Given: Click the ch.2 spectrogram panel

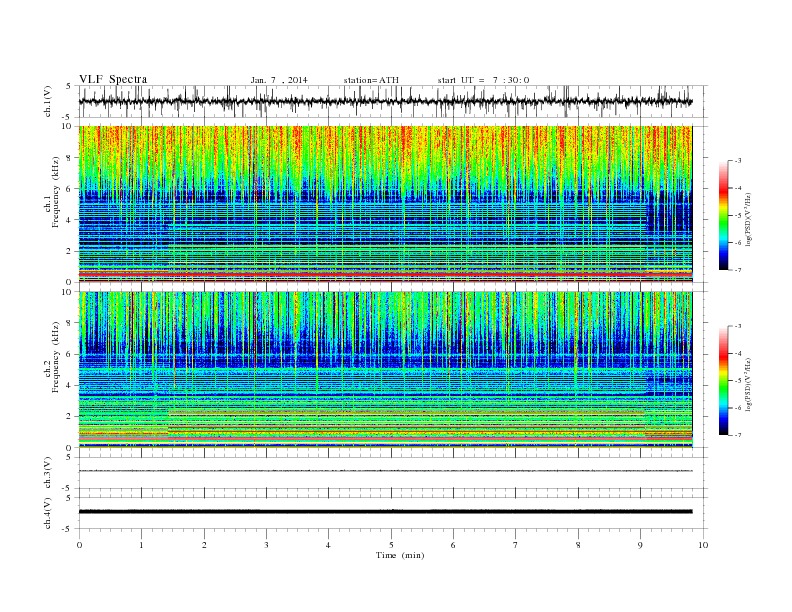Looking at the screenshot, I should click(x=385, y=370).
